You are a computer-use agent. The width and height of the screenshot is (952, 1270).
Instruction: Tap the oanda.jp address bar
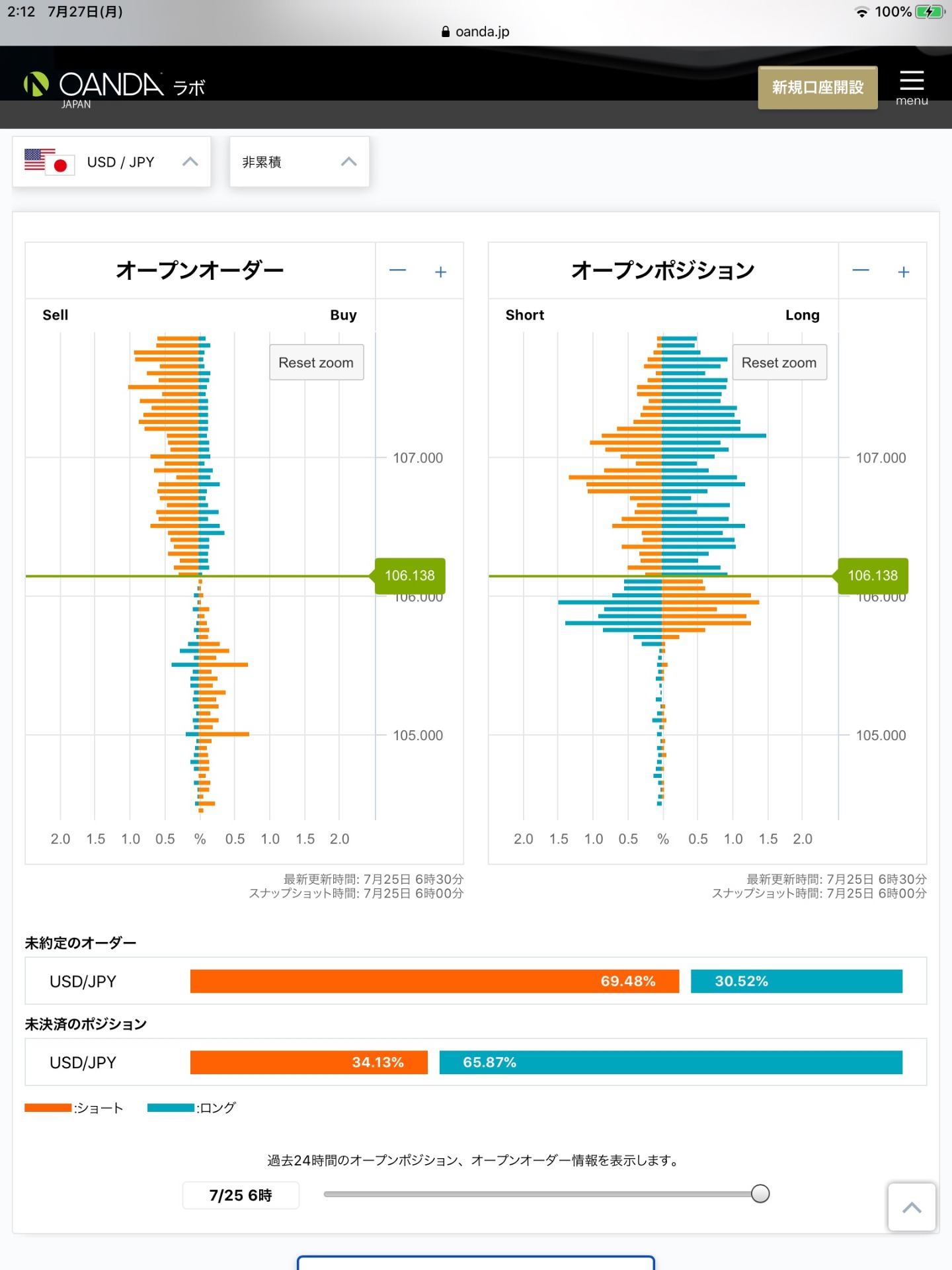[x=476, y=31]
